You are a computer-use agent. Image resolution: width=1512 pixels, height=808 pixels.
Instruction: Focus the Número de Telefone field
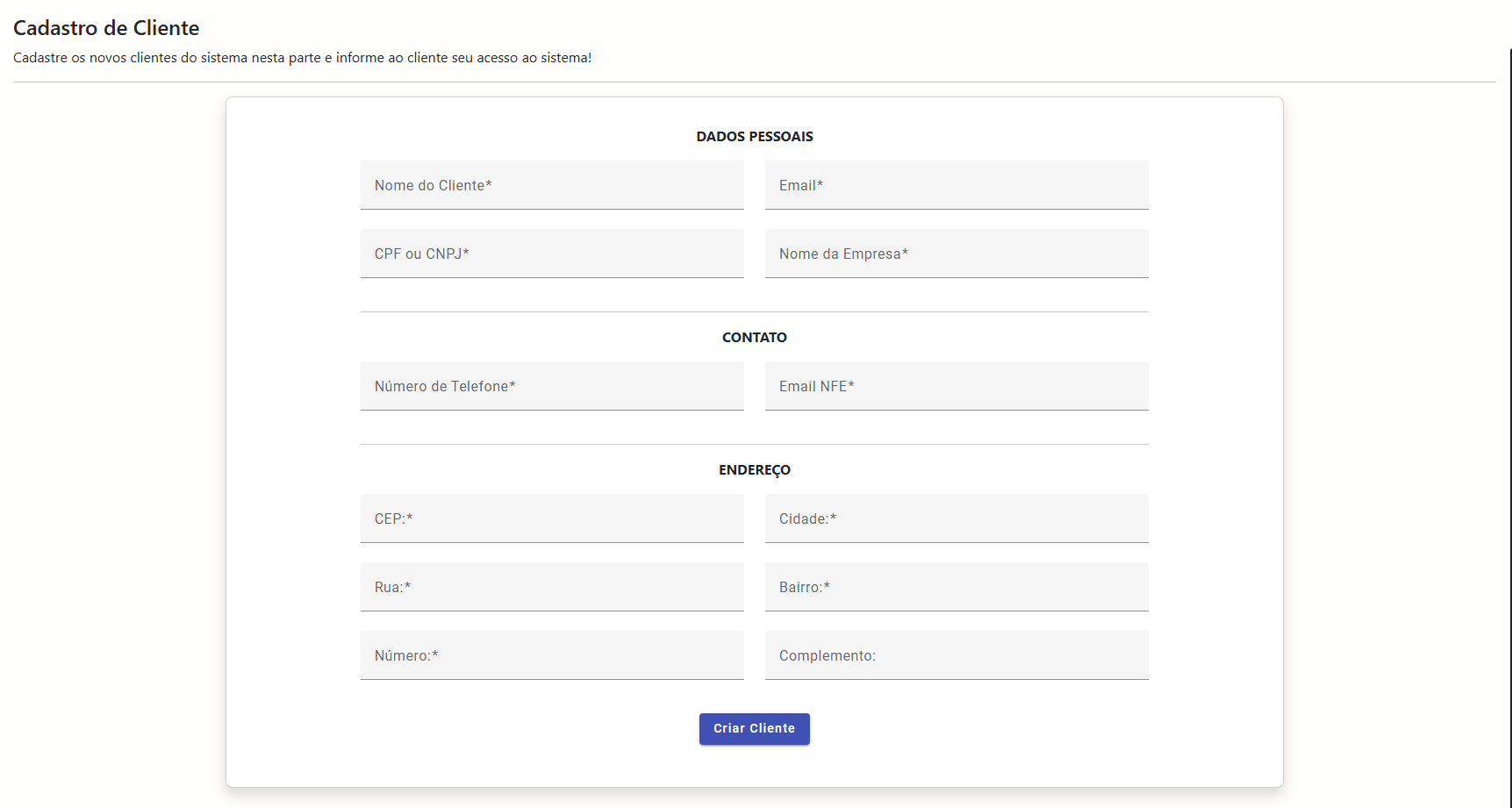pos(552,386)
